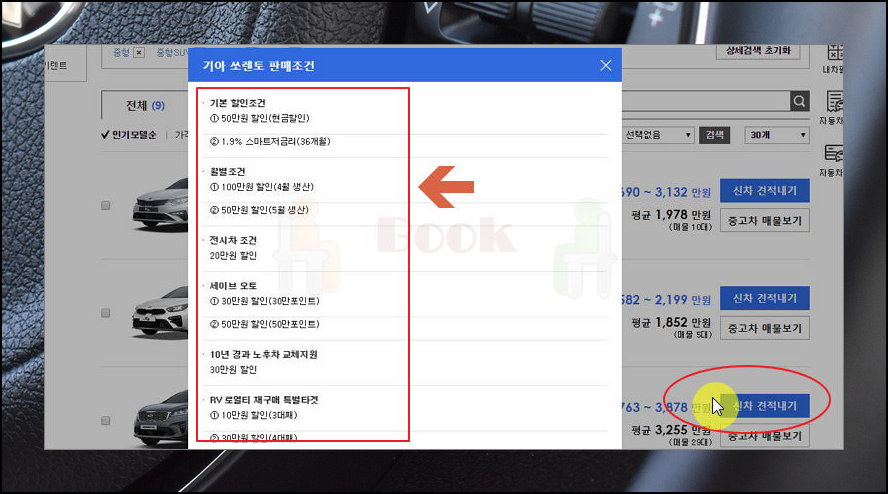Image resolution: width=888 pixels, height=494 pixels.
Task: Click 신차 견적내기 for the 3,255 만원 car
Action: (x=765, y=406)
